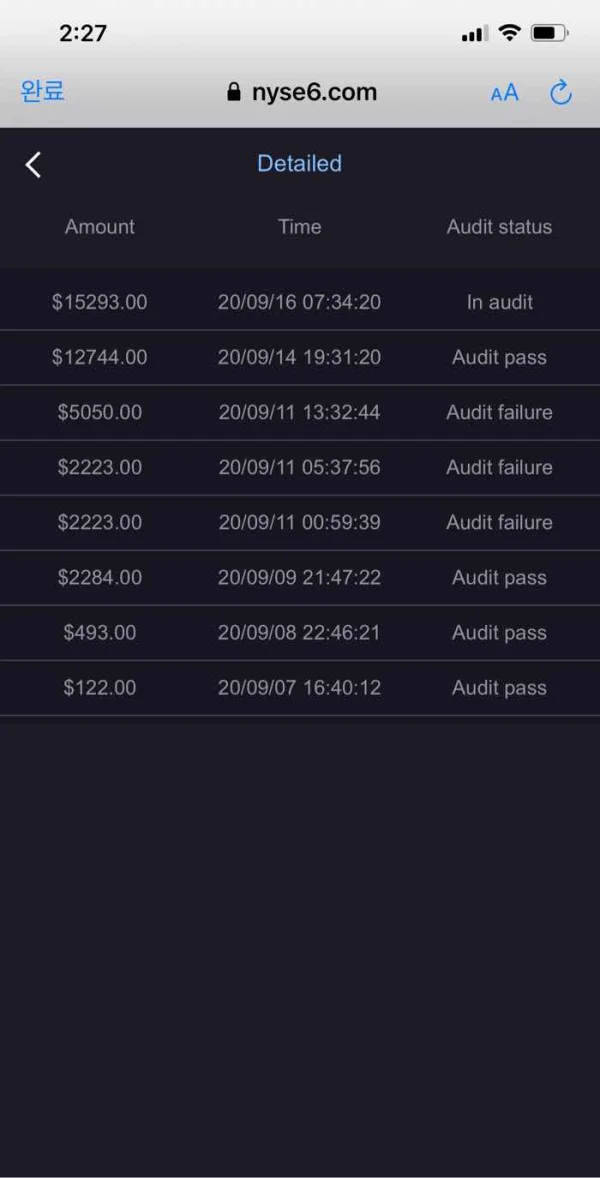Open the $12744.00 transaction amount
Screen dimensions: 600x1178
tap(100, 357)
